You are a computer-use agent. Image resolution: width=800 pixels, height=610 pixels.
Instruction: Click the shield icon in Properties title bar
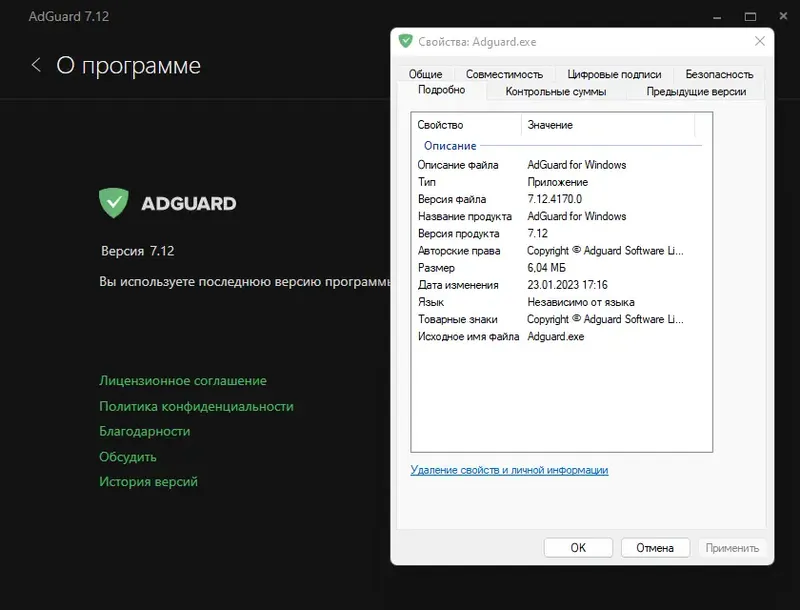click(x=406, y=41)
